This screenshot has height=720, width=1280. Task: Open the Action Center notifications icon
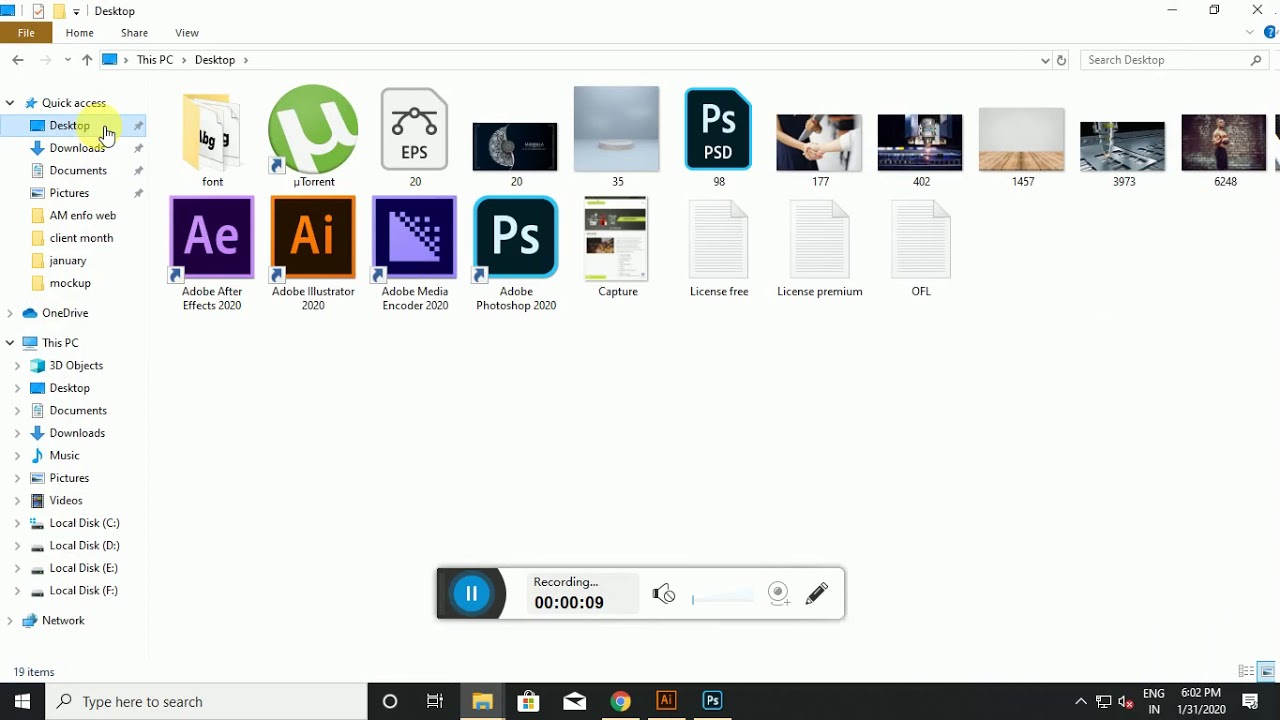[1250, 701]
